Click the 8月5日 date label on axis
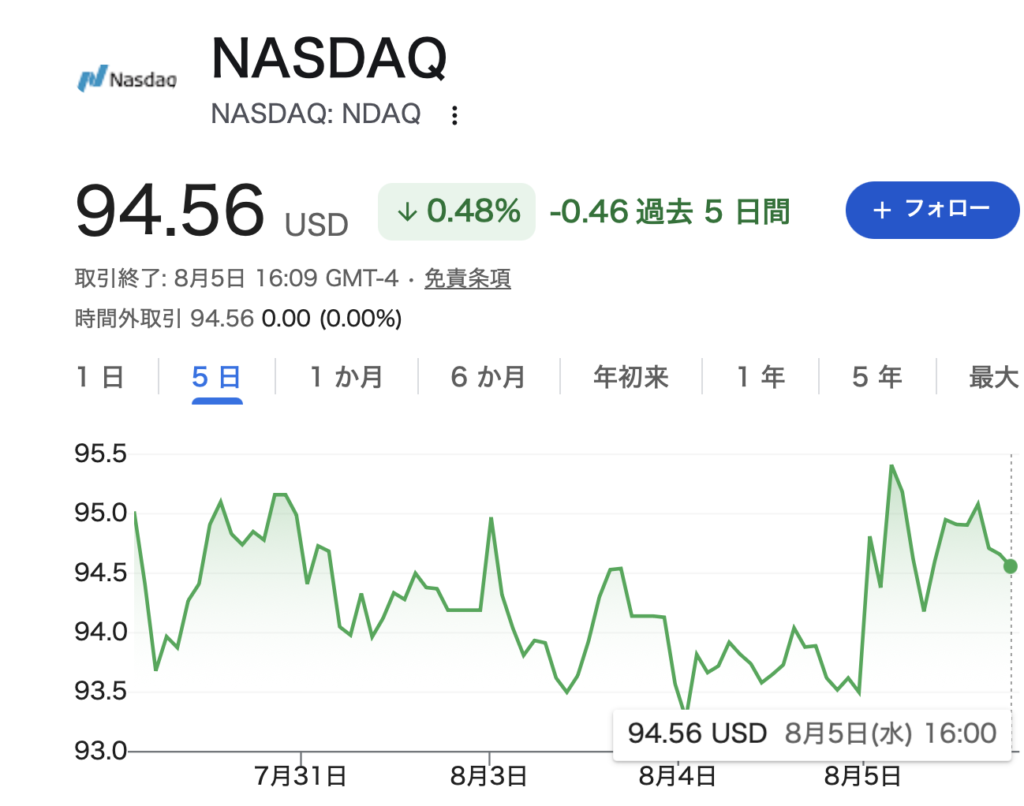The height and width of the screenshot is (806, 1024). tap(863, 776)
